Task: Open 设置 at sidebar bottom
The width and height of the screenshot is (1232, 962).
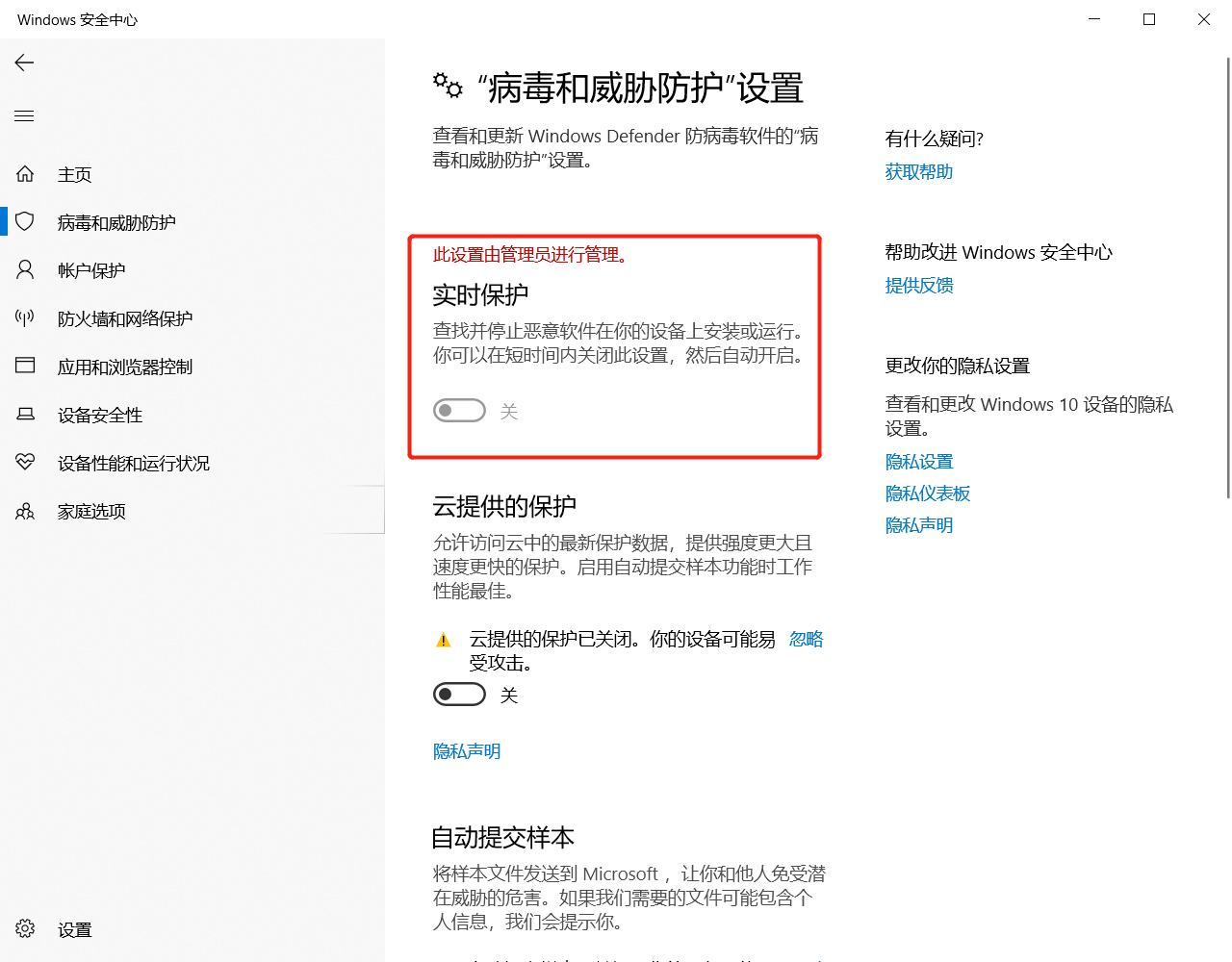Action: (192, 929)
